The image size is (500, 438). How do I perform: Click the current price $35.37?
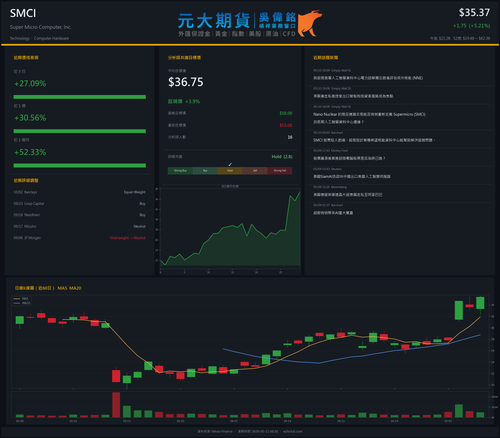coord(474,13)
